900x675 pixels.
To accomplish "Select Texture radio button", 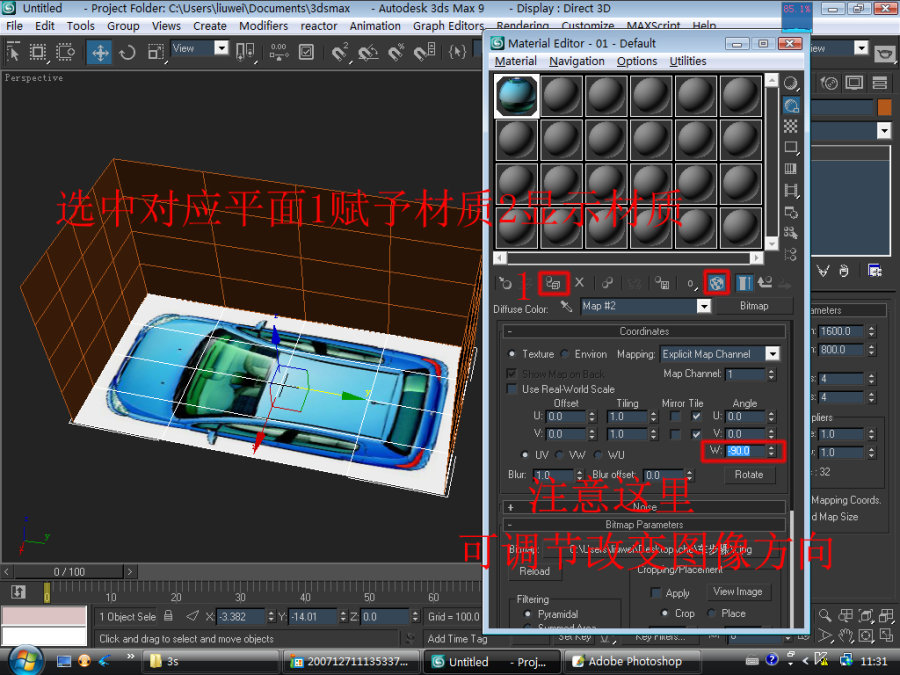I will pos(511,354).
